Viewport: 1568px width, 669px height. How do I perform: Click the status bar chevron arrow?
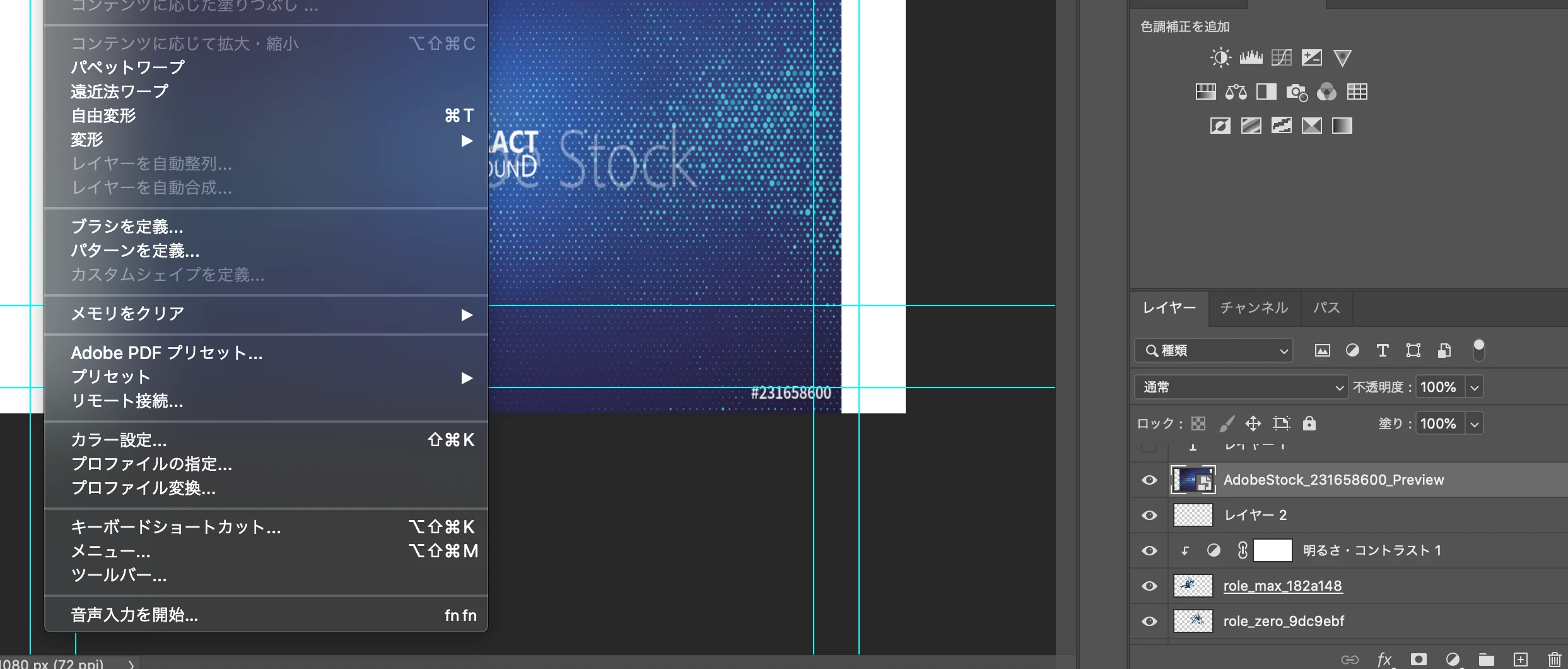pyautogui.click(x=131, y=664)
